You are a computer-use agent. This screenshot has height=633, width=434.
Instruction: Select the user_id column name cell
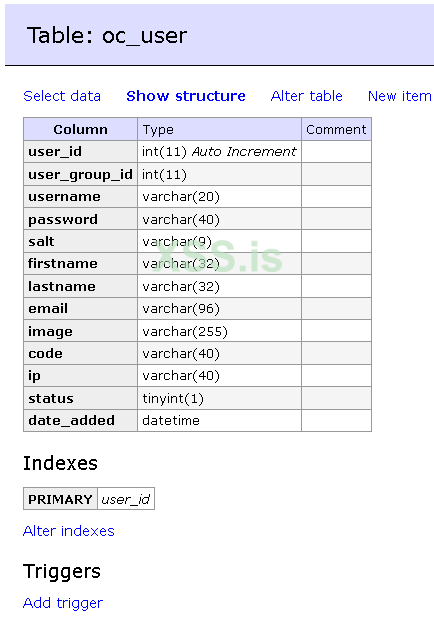coord(80,152)
